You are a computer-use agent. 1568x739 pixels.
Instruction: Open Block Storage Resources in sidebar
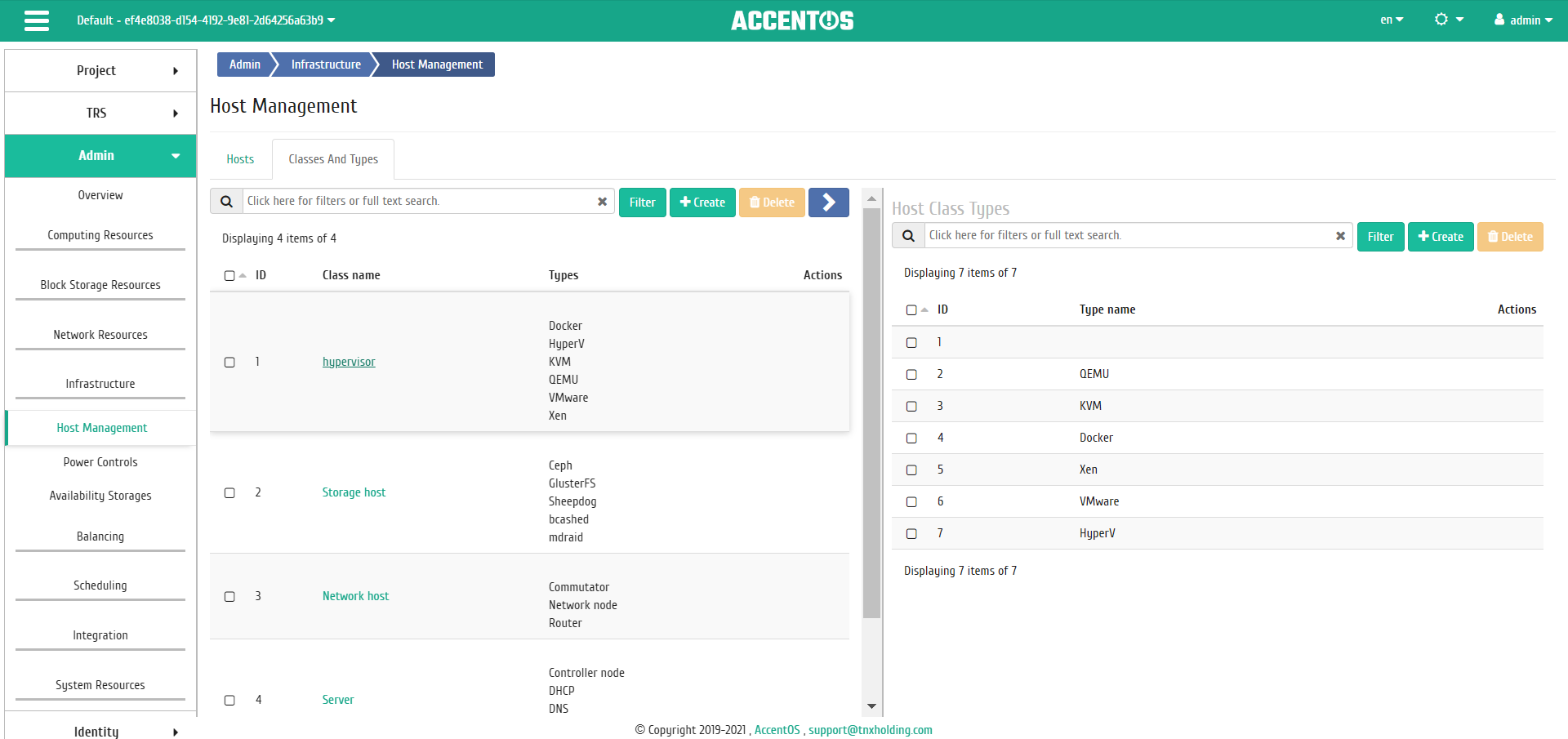[100, 285]
